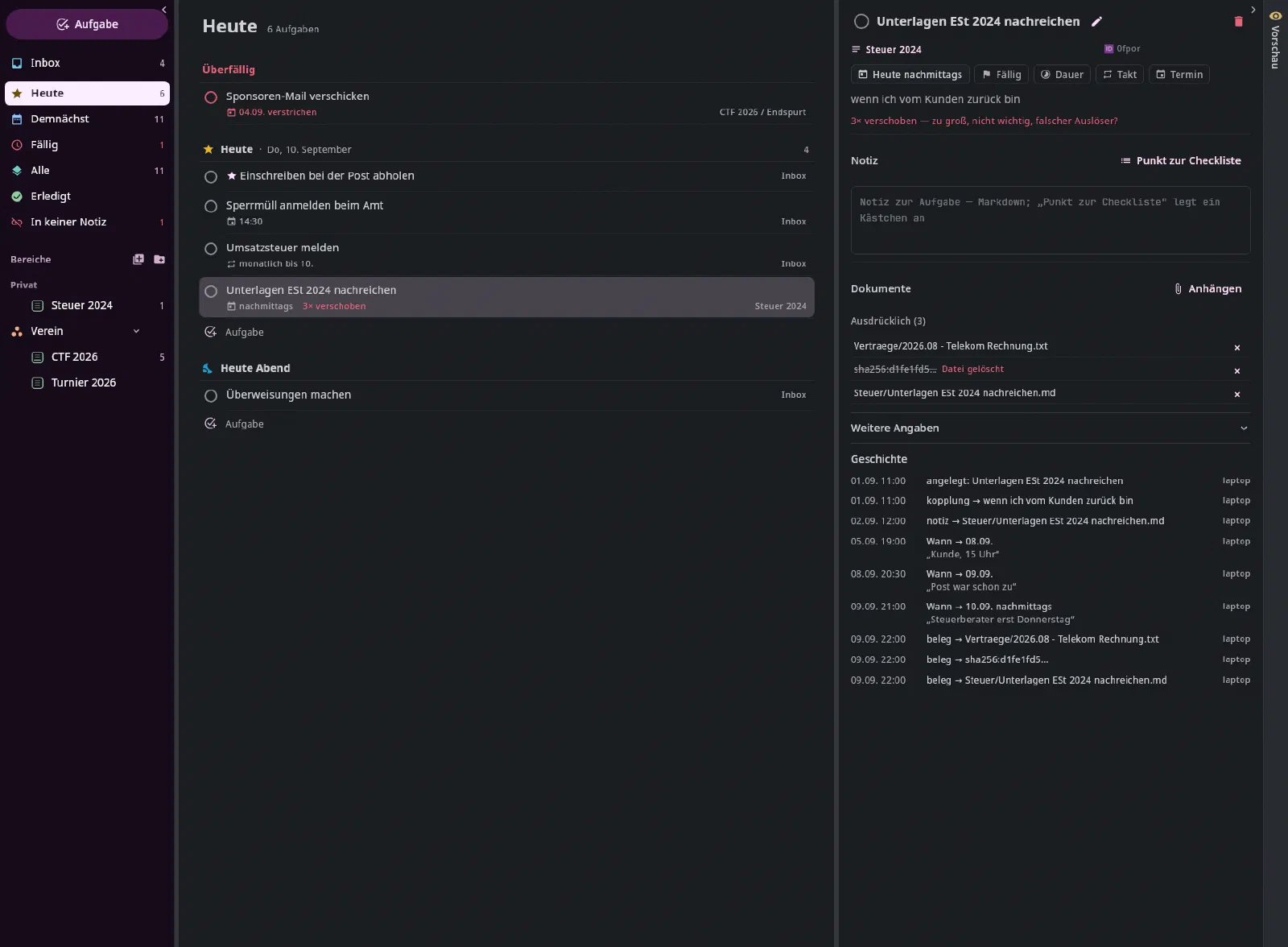Complete the task in the detail panel header
Screen dimensions: 1288x947
click(861, 22)
